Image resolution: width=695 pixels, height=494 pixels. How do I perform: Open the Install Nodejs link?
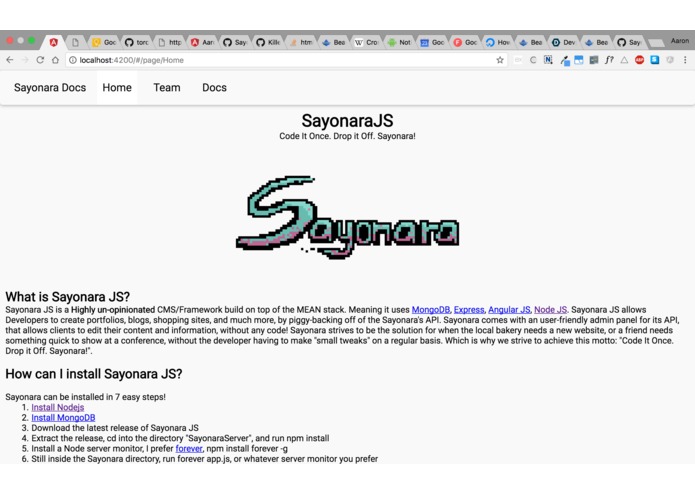[58, 407]
